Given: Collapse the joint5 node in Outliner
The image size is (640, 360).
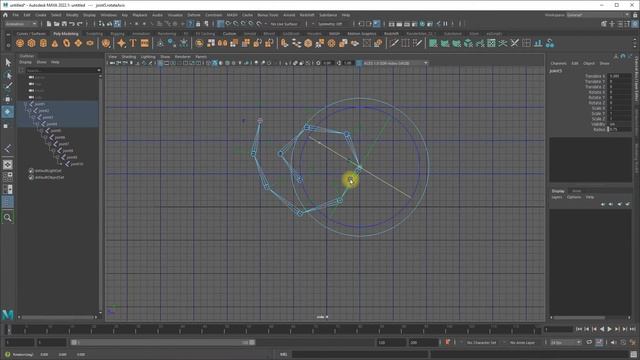Looking at the screenshot, I should click(42, 131).
